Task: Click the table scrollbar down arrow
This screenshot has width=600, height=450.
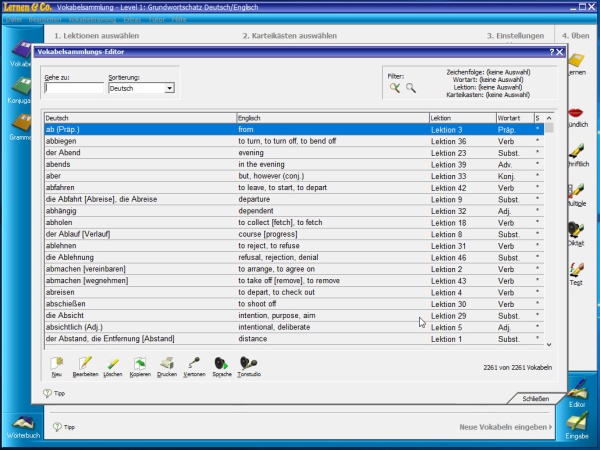Action: [x=549, y=345]
